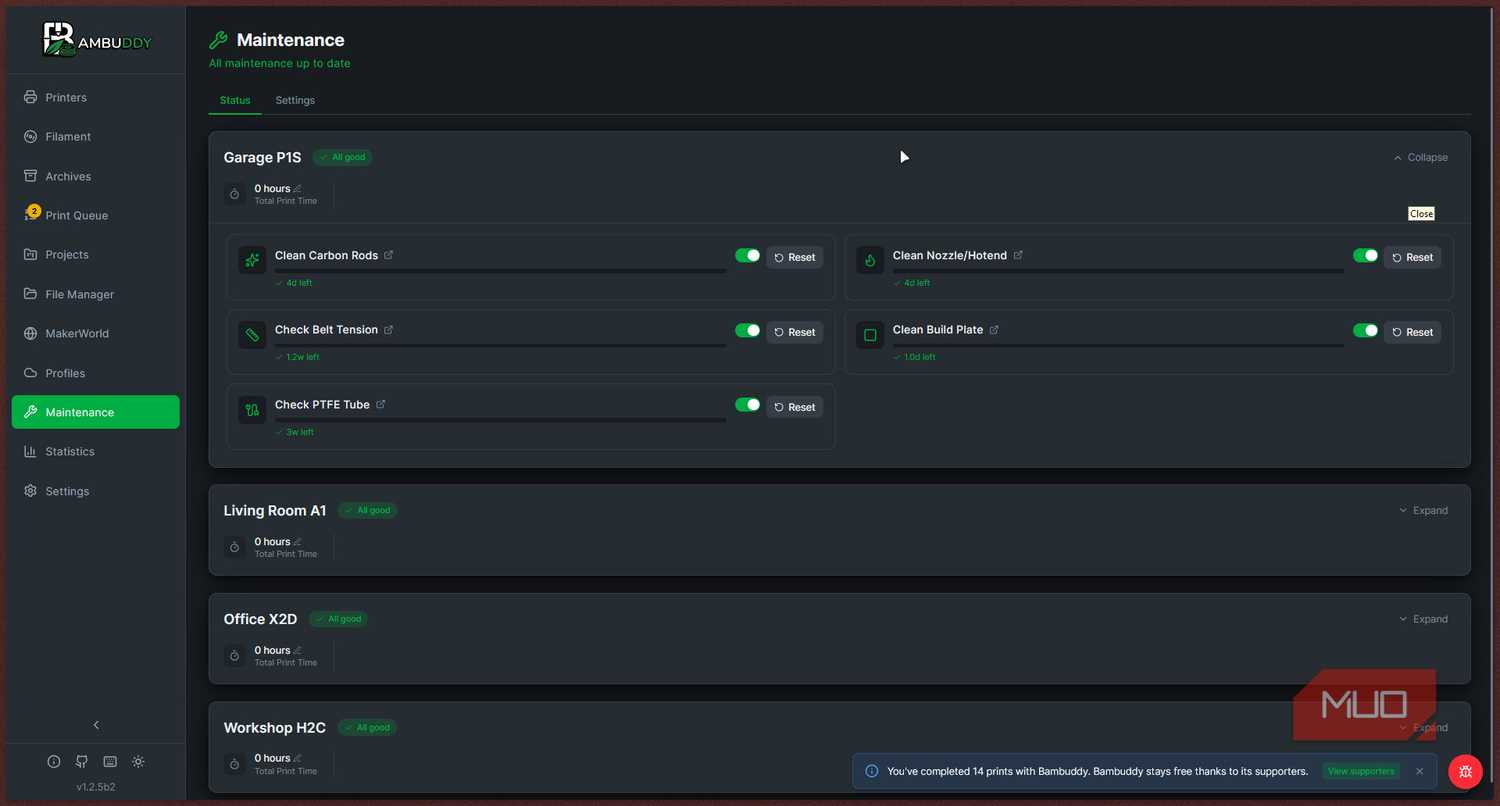Reset the Check PTFE Tube task
This screenshot has width=1500, height=806.
tap(795, 407)
